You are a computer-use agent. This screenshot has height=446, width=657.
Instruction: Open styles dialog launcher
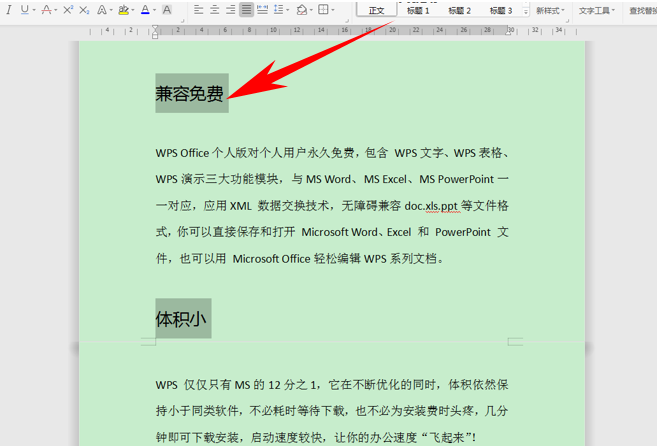click(567, 21)
